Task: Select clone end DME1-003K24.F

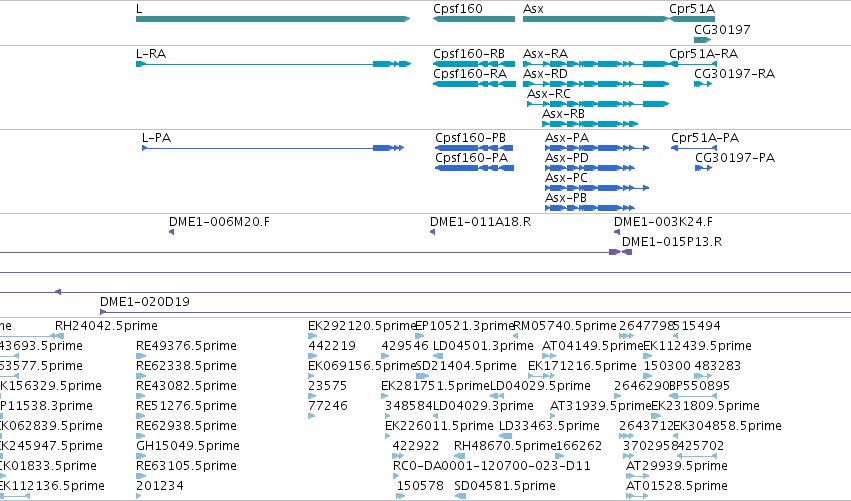Action: (x=617, y=232)
